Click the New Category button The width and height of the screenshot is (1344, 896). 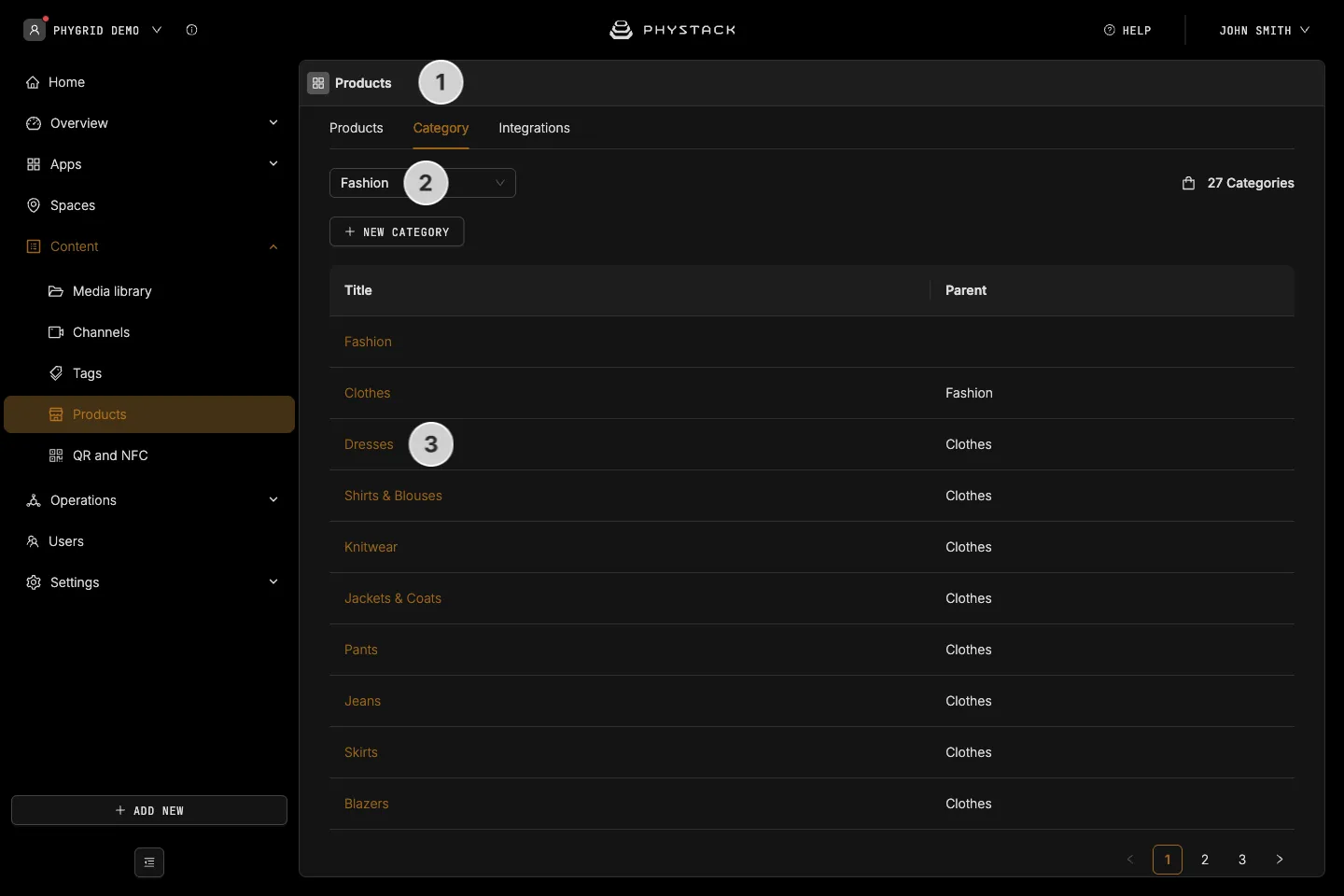point(397,231)
